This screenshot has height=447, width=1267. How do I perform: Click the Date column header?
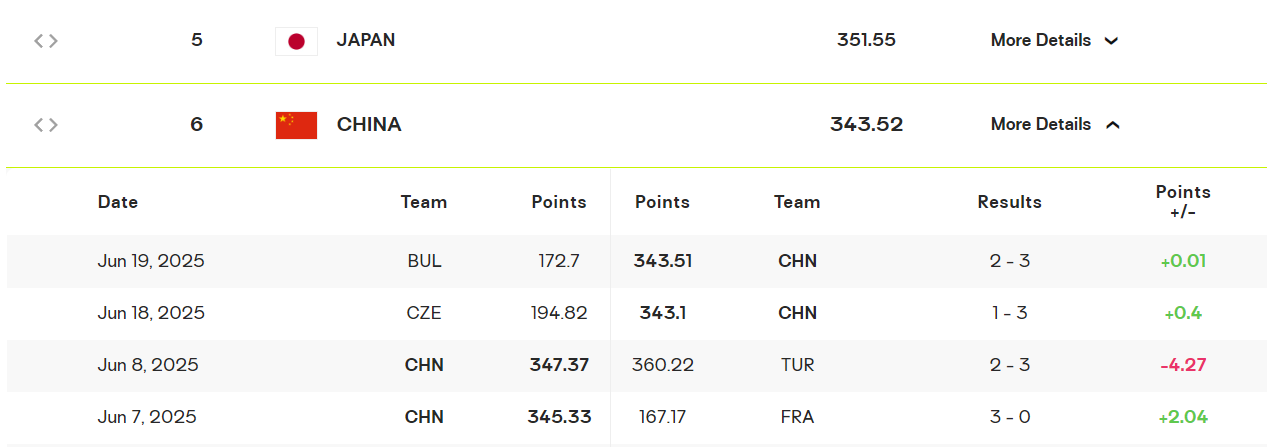click(118, 202)
